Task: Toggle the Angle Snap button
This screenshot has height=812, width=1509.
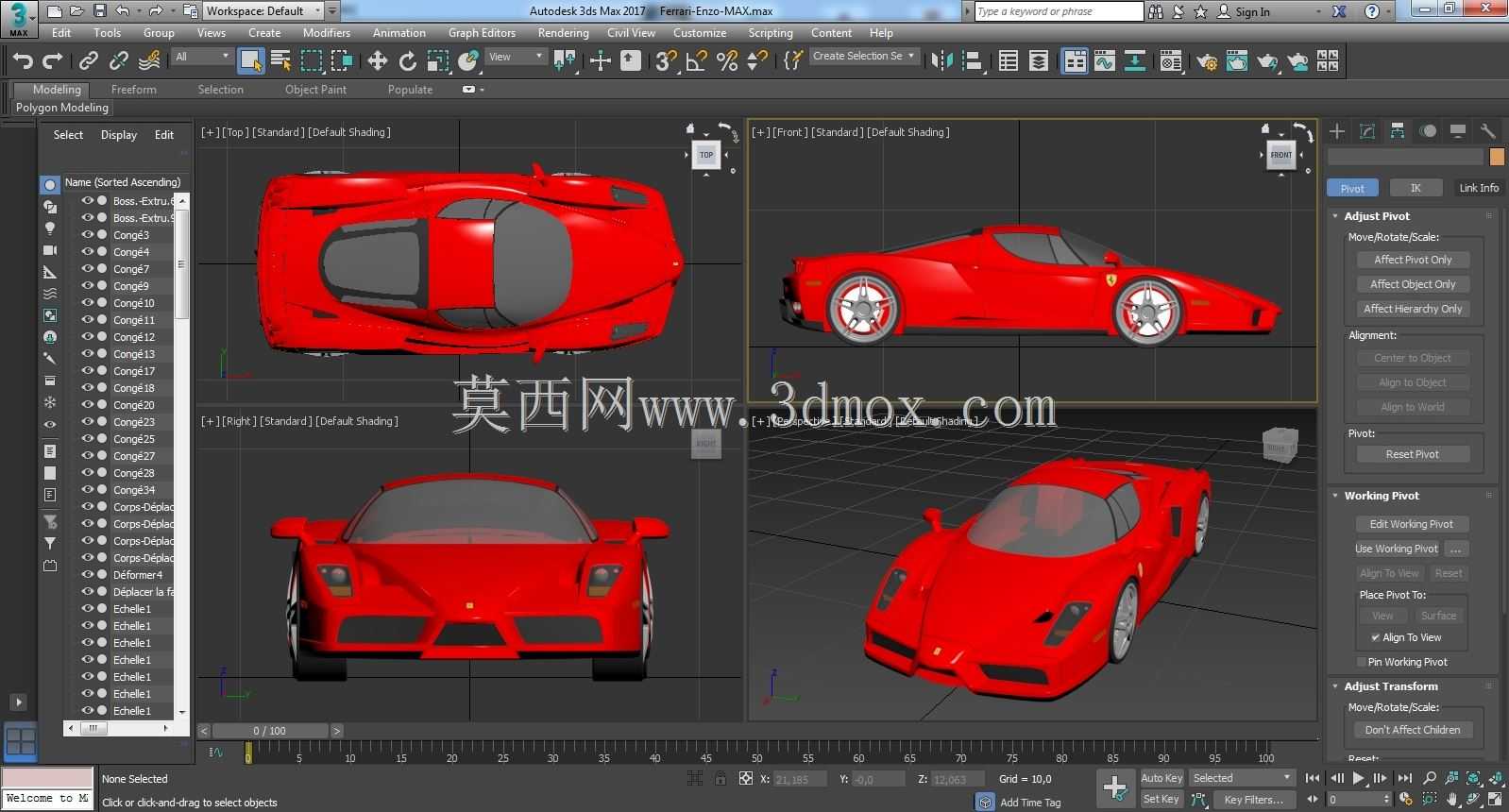Action: pos(696,61)
